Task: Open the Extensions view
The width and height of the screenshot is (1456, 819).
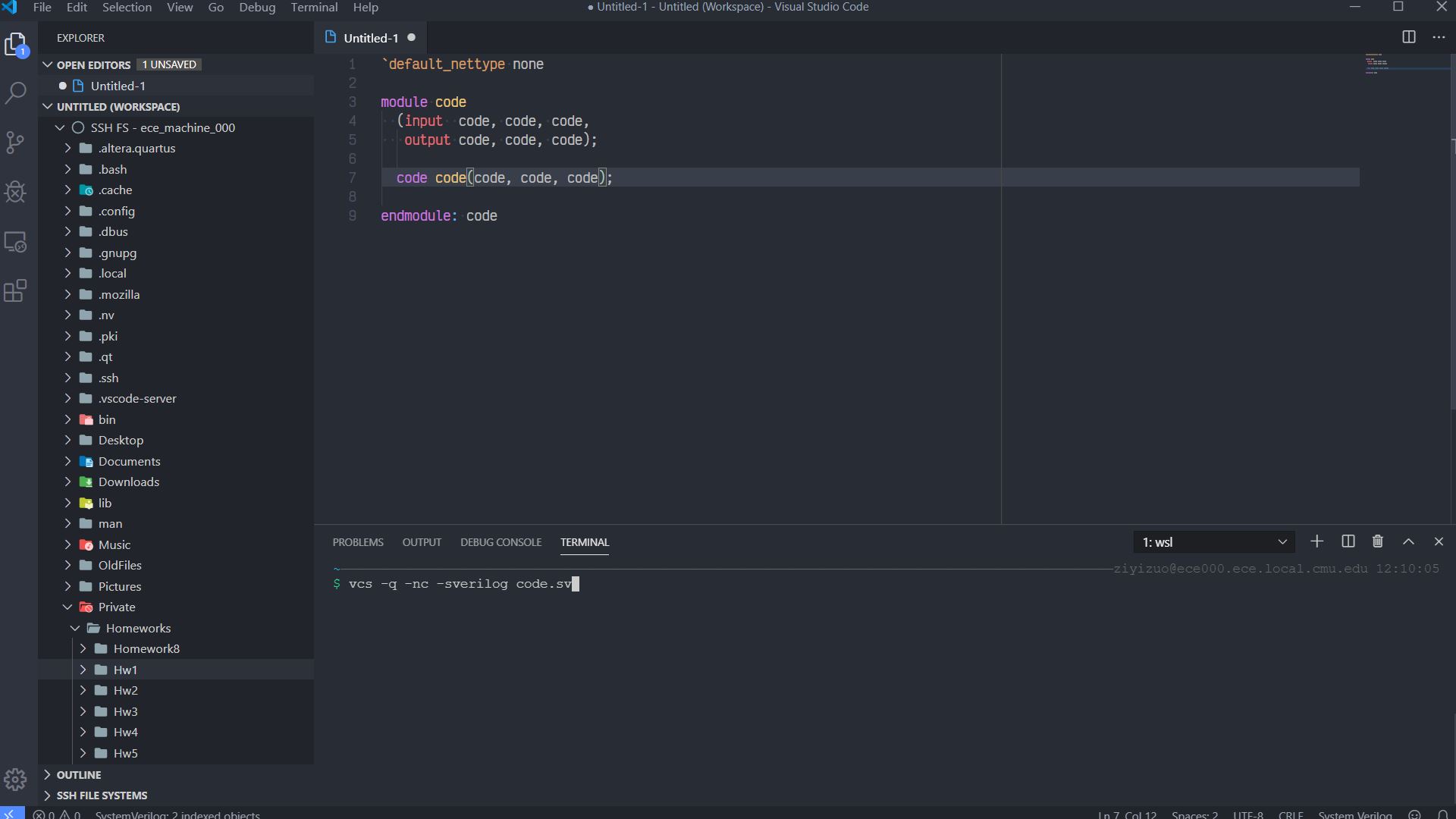Action: coord(16,291)
